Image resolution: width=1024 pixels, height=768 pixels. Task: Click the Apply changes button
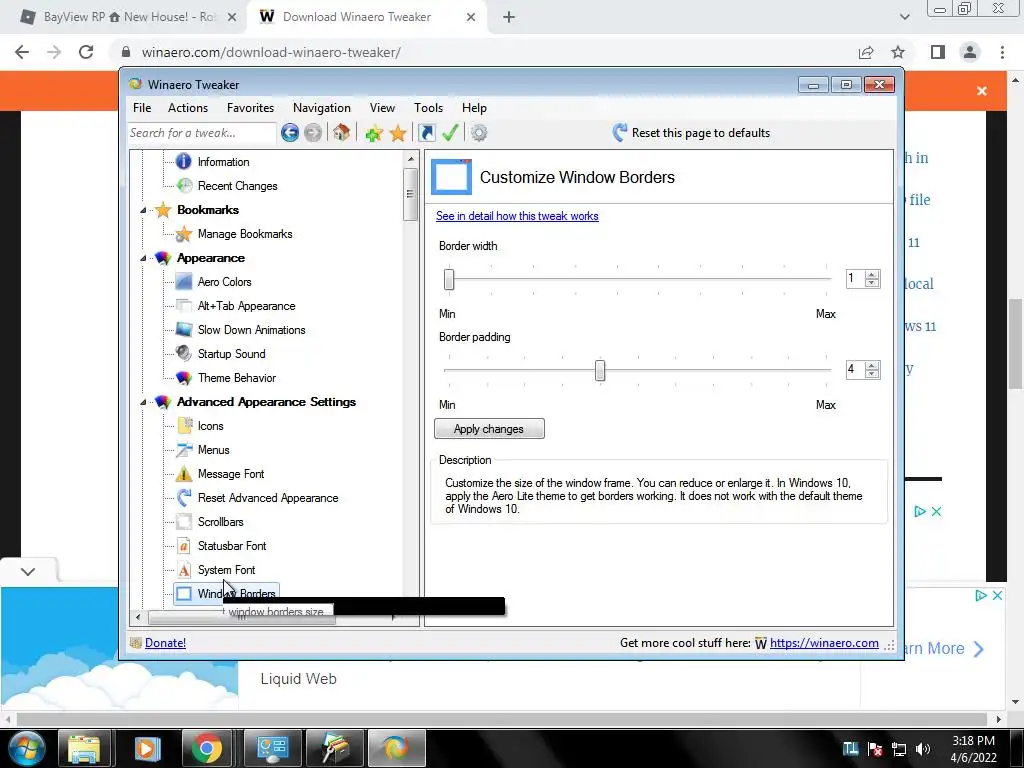[489, 429]
